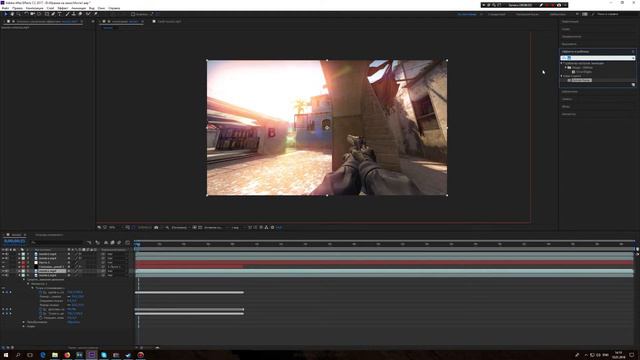Select the Clone Stamp tool
Screen dimensions: 640x360
(73, 14)
